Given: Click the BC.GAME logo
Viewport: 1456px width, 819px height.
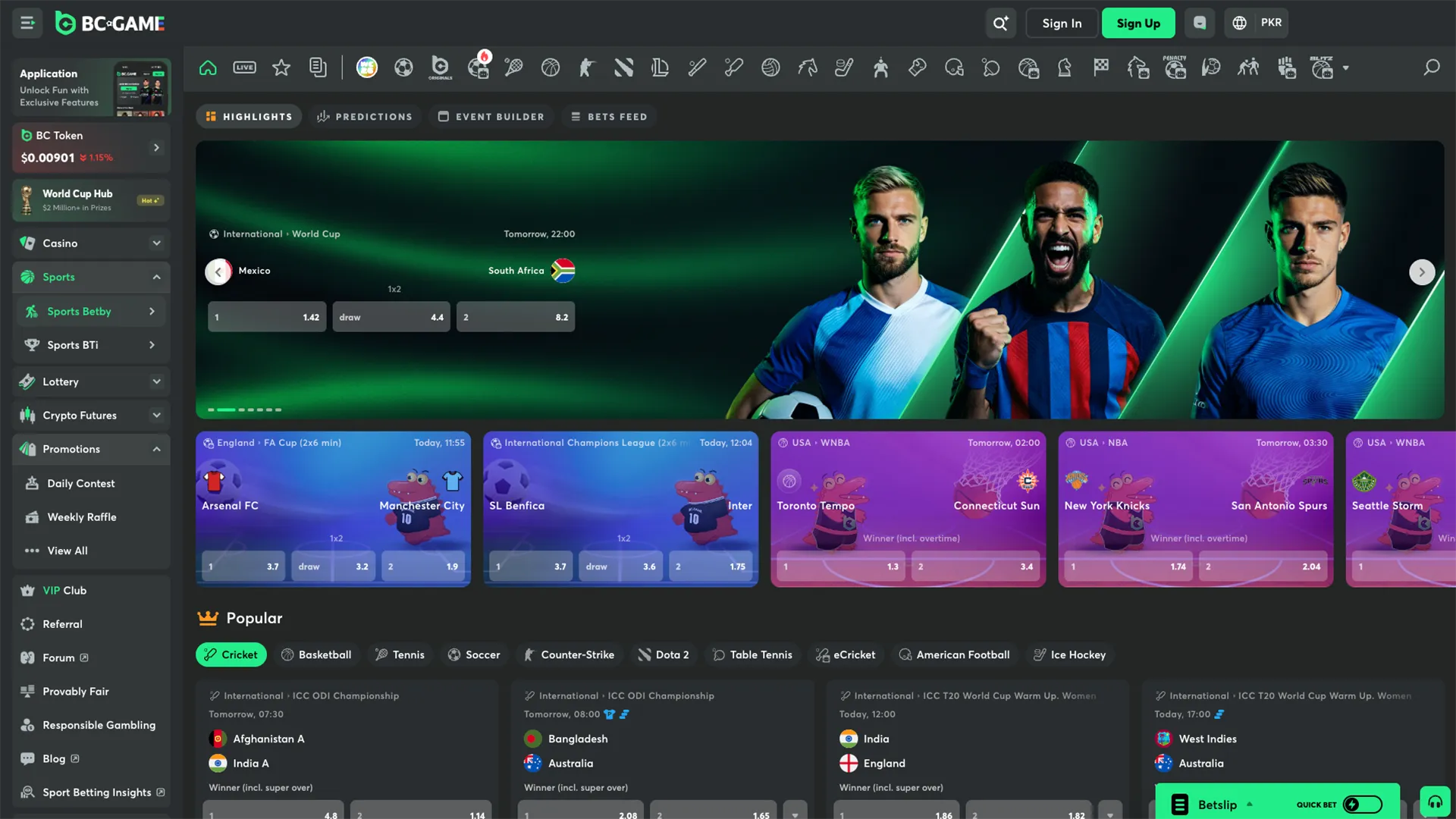Looking at the screenshot, I should tap(111, 24).
